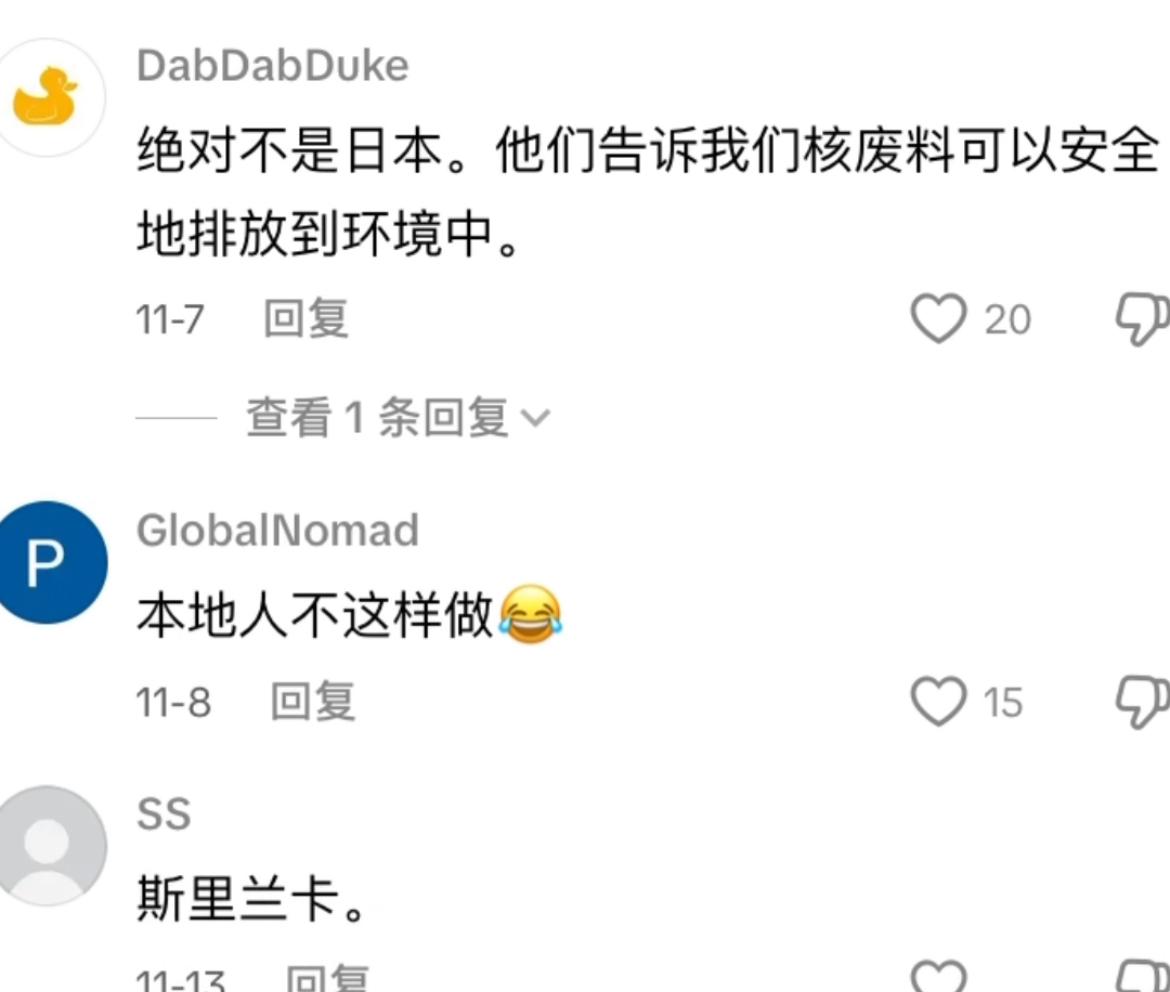
Task: Click the chevron next to 查看 1 条回复
Action: tap(535, 418)
